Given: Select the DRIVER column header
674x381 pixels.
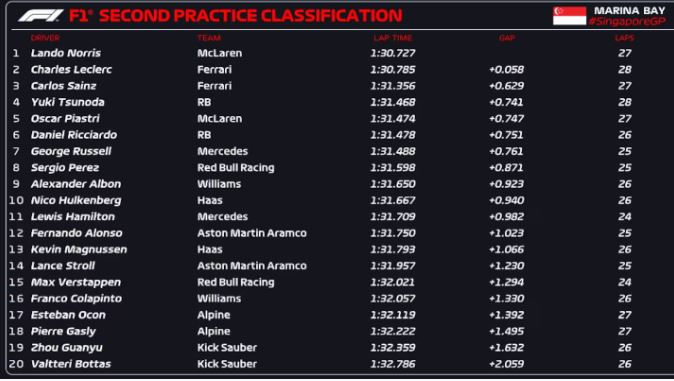Looking at the screenshot, I should 45,38.
